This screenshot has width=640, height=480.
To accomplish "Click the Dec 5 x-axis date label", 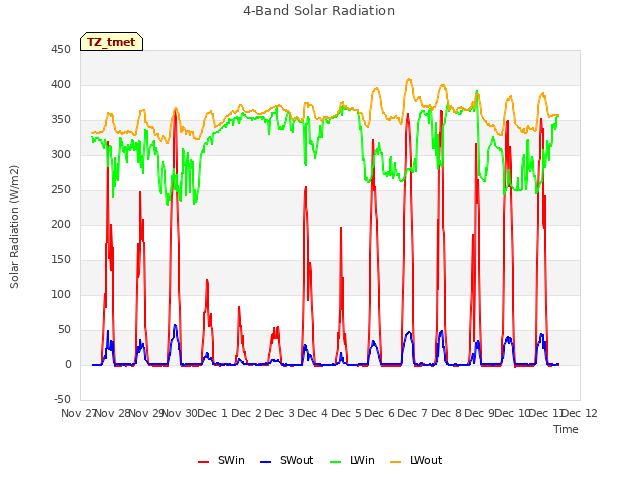I will click(346, 413).
